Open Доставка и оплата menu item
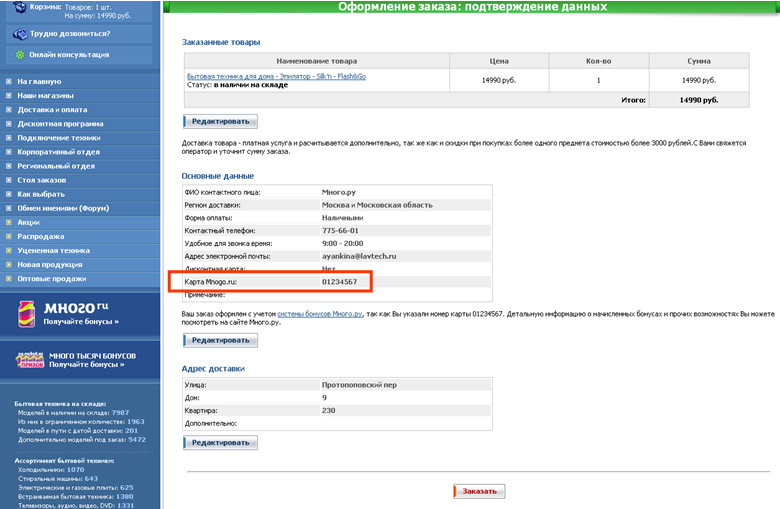This screenshot has height=509, width=780. coord(52,109)
